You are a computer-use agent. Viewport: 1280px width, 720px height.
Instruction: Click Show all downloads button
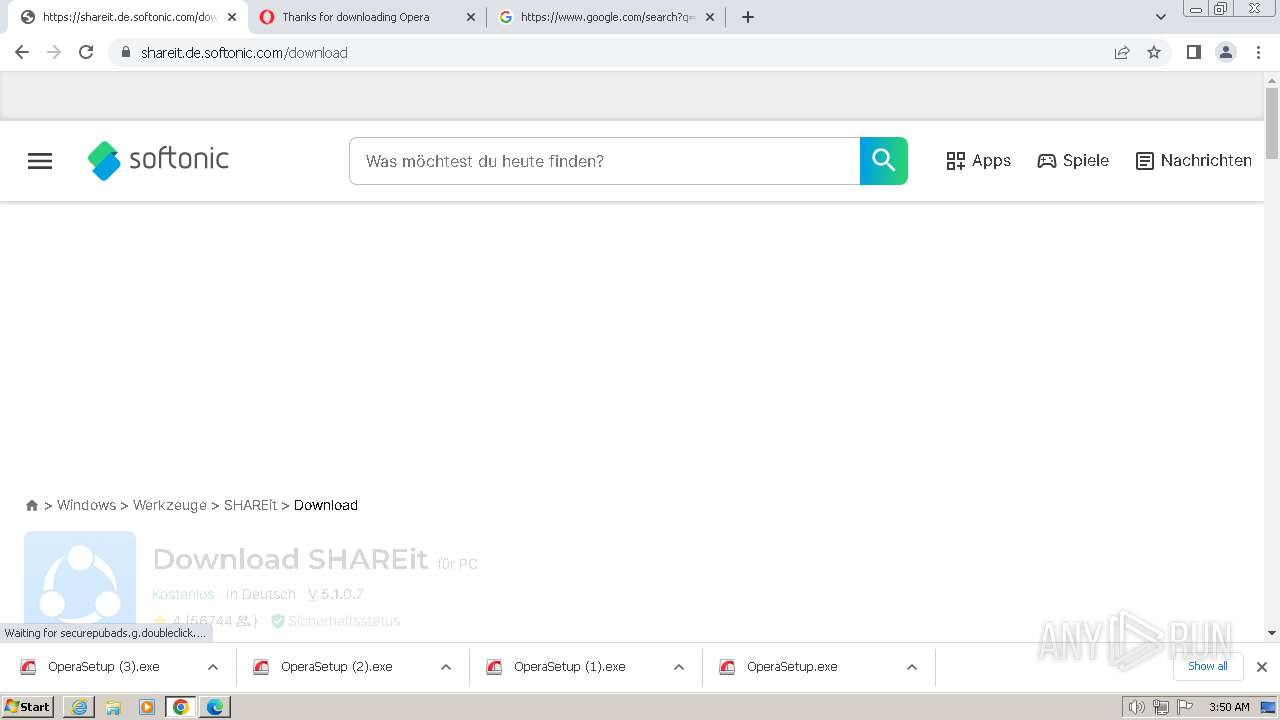[x=1208, y=666]
